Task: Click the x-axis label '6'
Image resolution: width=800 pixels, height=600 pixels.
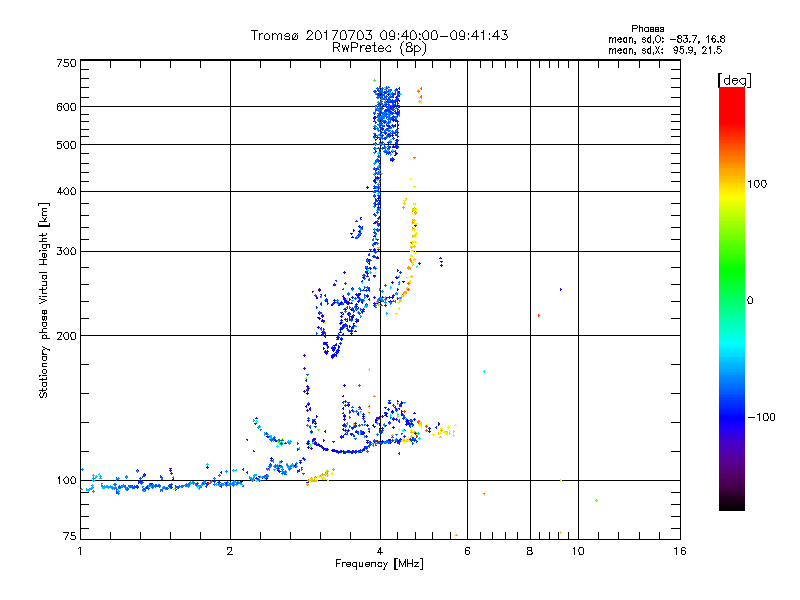Action: pos(467,551)
